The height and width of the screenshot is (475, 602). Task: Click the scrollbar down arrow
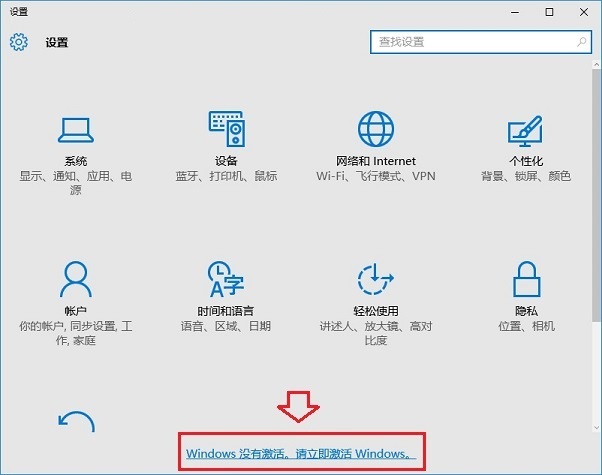pos(596,427)
